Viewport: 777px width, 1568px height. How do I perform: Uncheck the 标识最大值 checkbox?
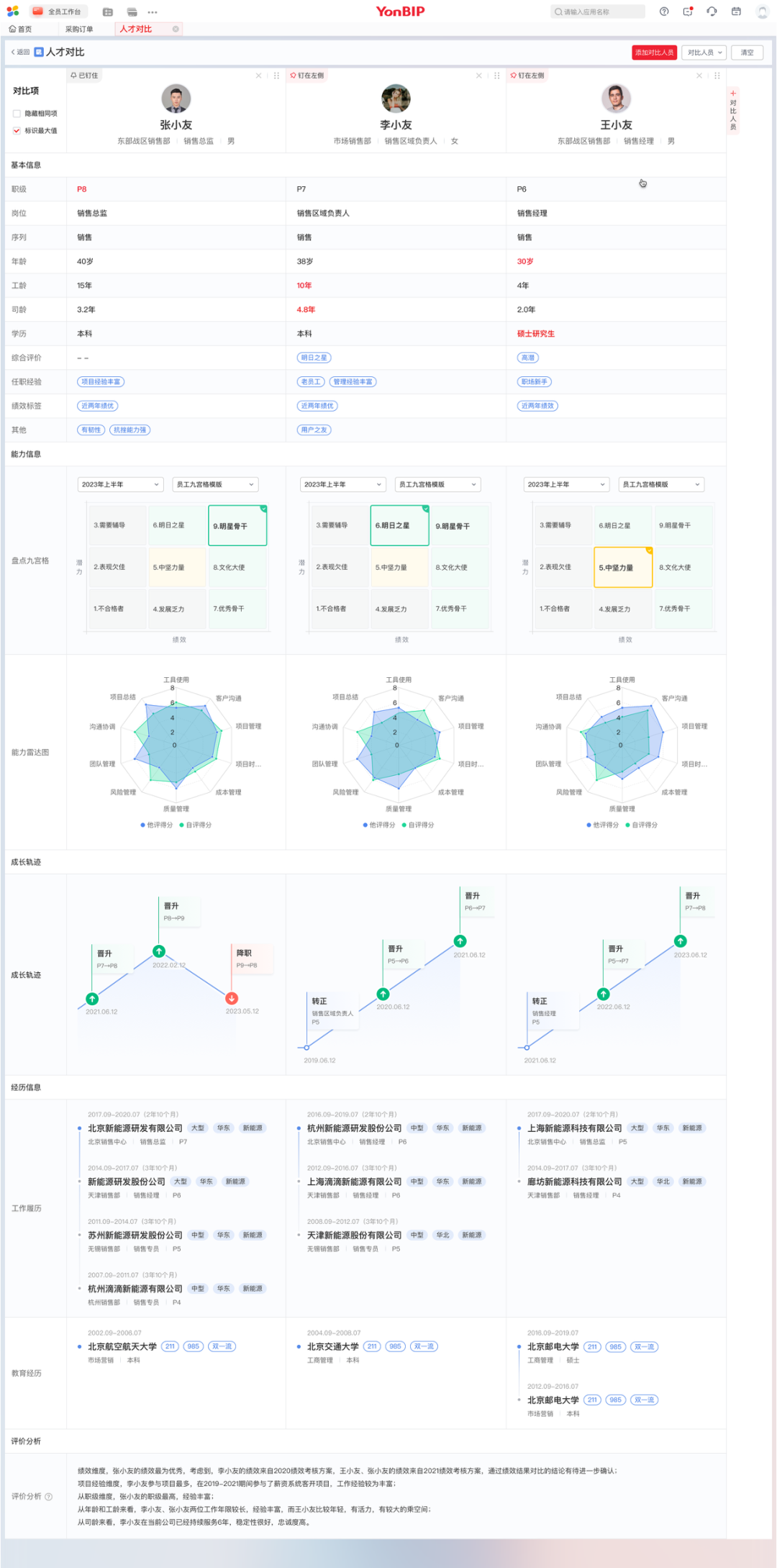[17, 131]
